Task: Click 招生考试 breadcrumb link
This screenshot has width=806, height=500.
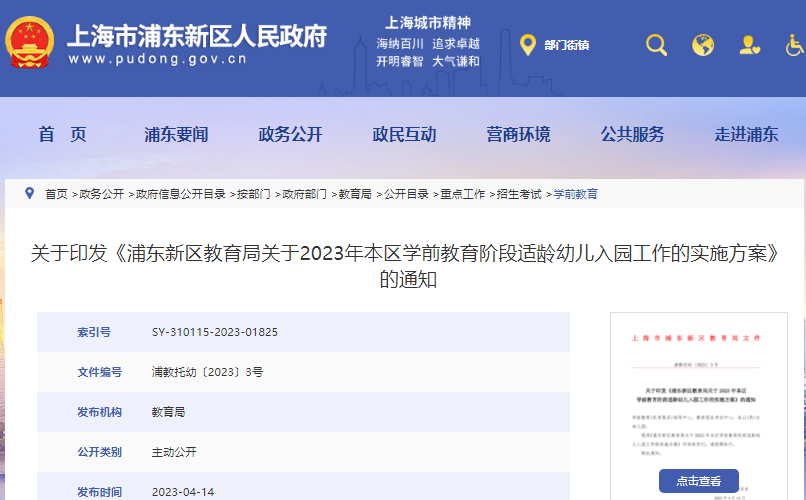Action: 519,194
